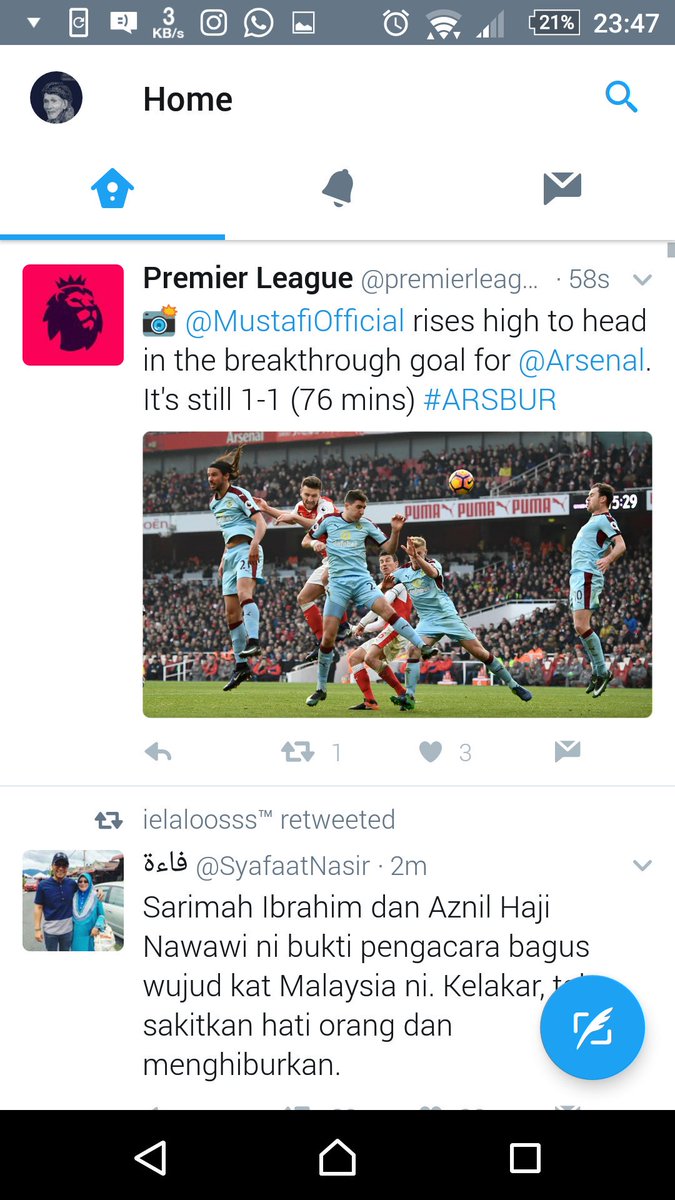675x1200 pixels.
Task: Open the profile avatar beside Home
Action: (56, 98)
